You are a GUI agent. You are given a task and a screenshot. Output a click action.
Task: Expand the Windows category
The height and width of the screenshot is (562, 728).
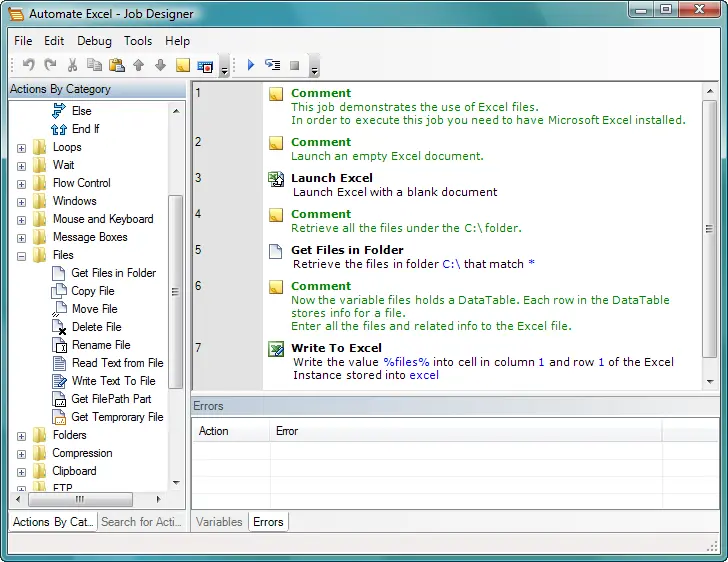21,203
